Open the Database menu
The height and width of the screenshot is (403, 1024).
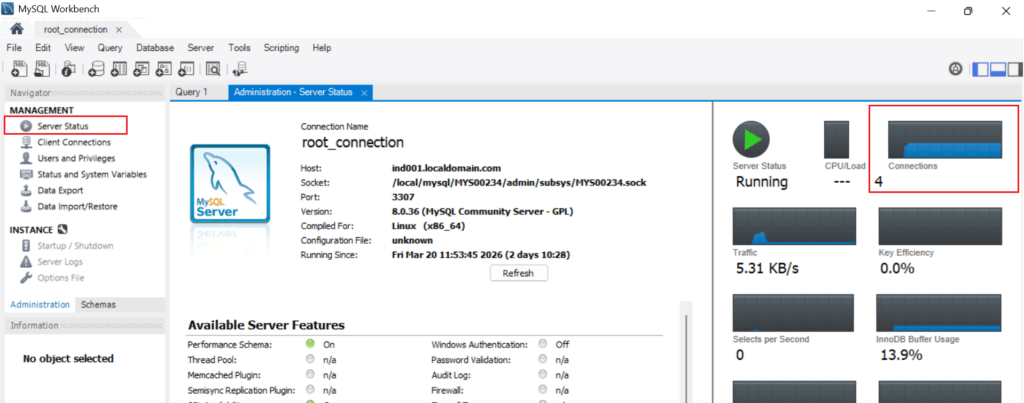[155, 48]
